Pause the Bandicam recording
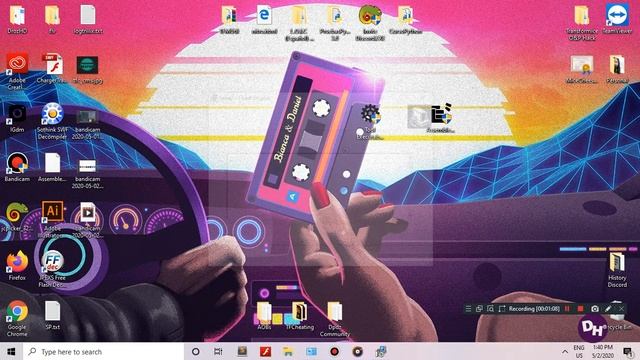This screenshot has height=360, width=640. [567, 309]
